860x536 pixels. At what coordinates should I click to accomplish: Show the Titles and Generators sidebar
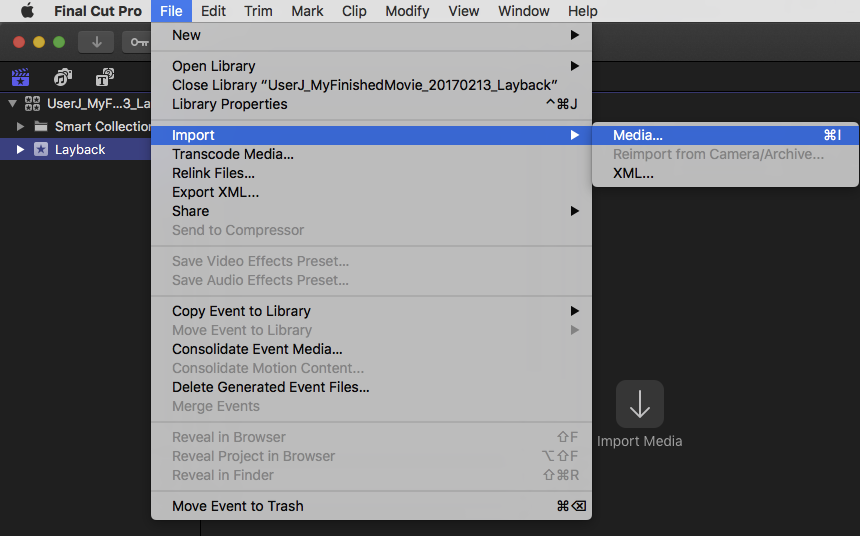[105, 77]
